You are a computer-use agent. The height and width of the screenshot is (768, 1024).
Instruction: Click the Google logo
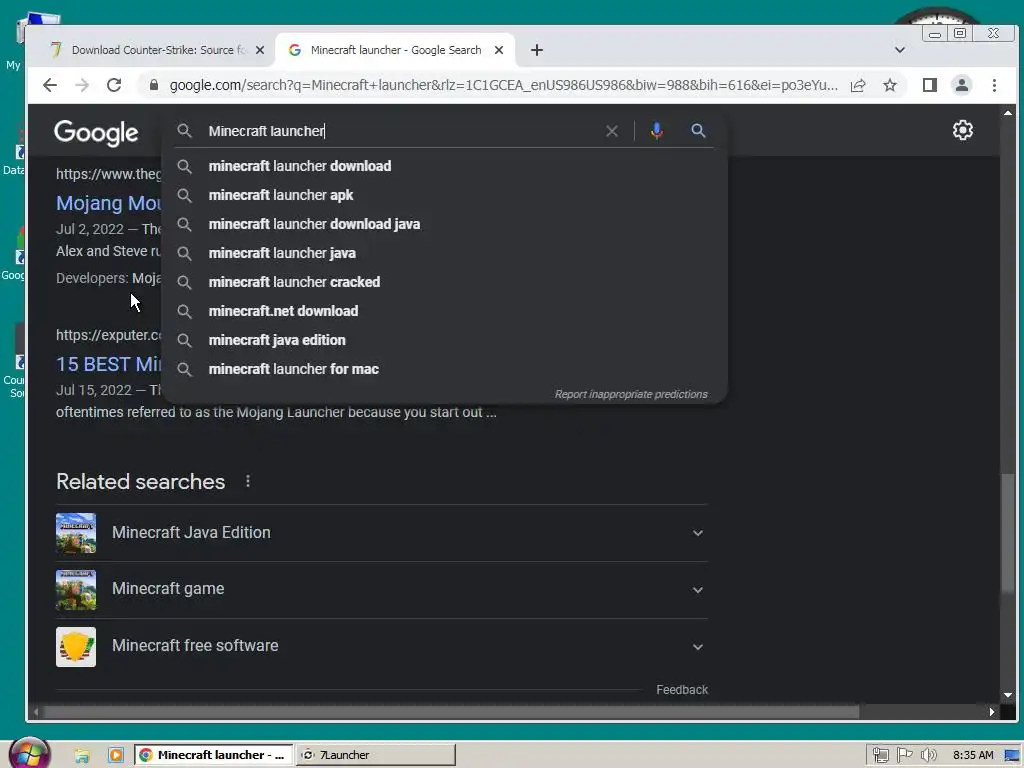pos(96,133)
